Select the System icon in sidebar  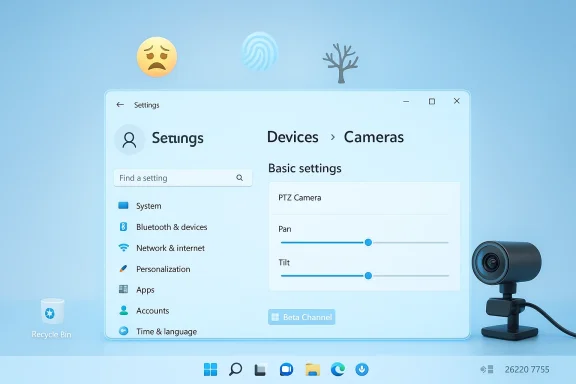[123, 205]
